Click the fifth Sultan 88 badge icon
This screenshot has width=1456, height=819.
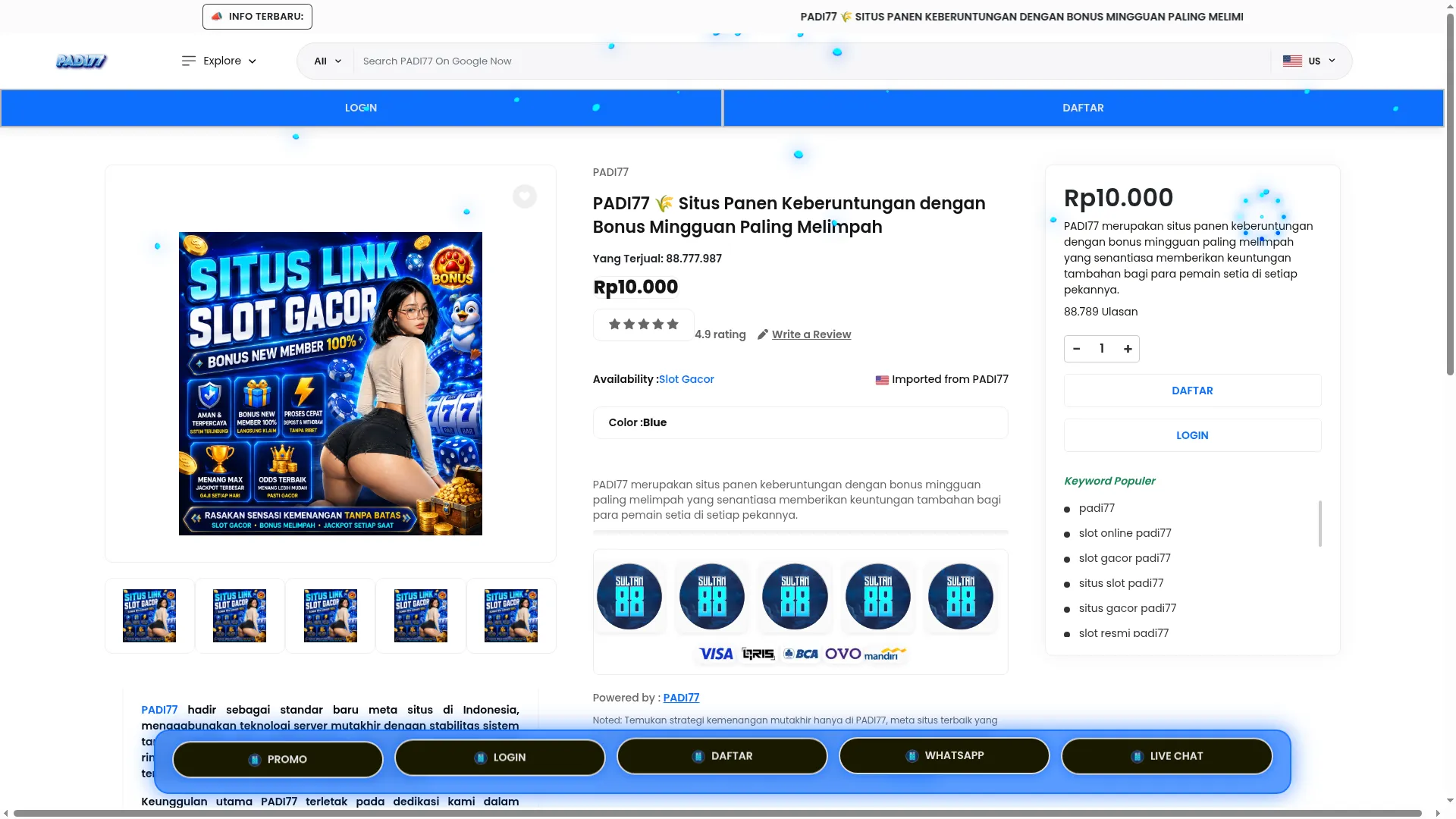tap(961, 597)
